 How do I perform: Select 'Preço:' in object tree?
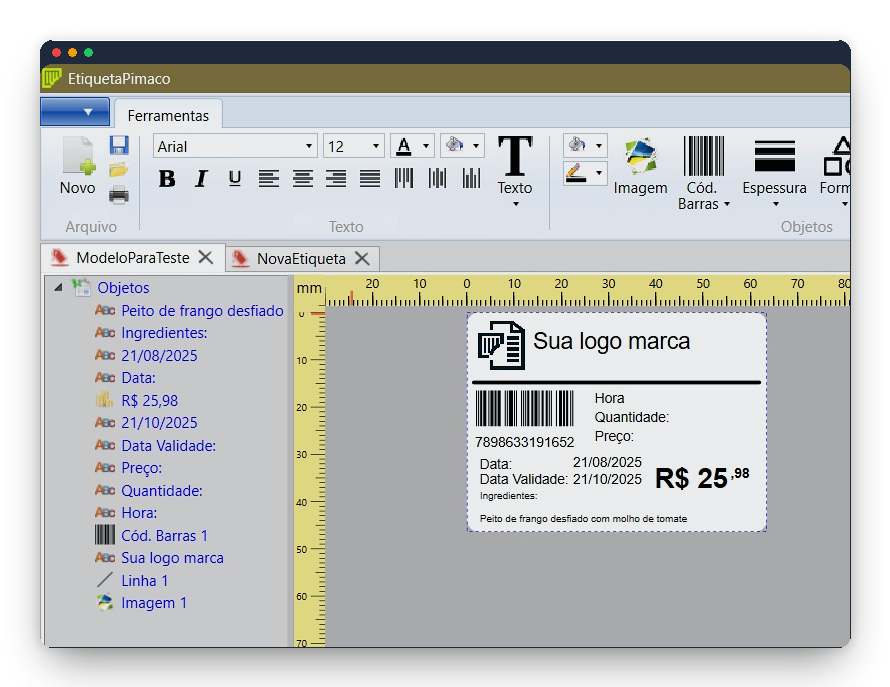coord(141,468)
